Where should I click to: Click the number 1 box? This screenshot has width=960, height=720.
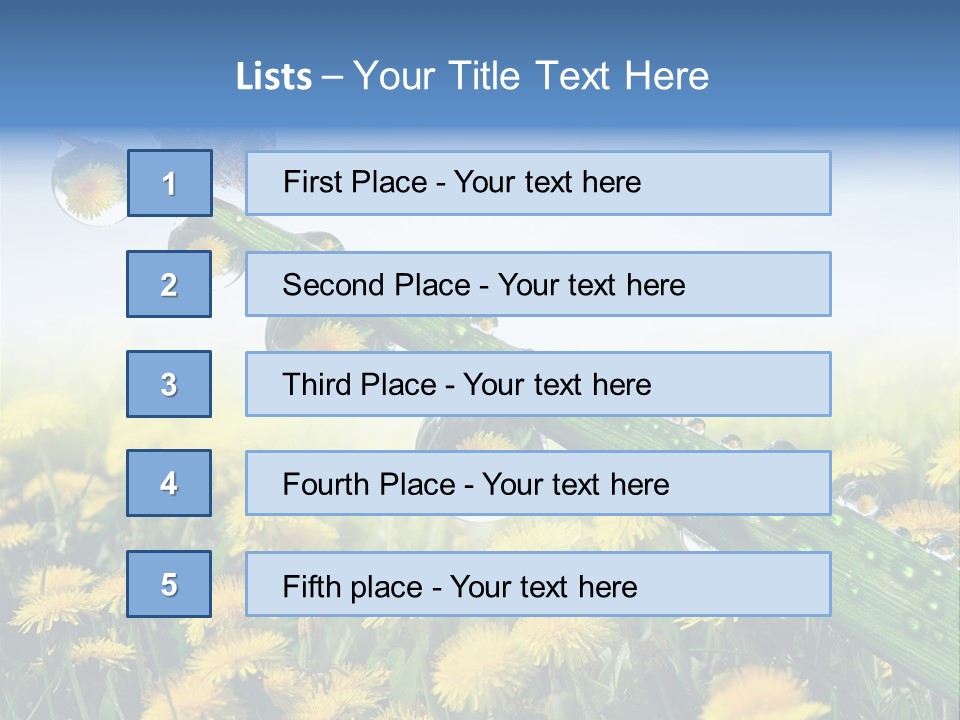(x=170, y=183)
